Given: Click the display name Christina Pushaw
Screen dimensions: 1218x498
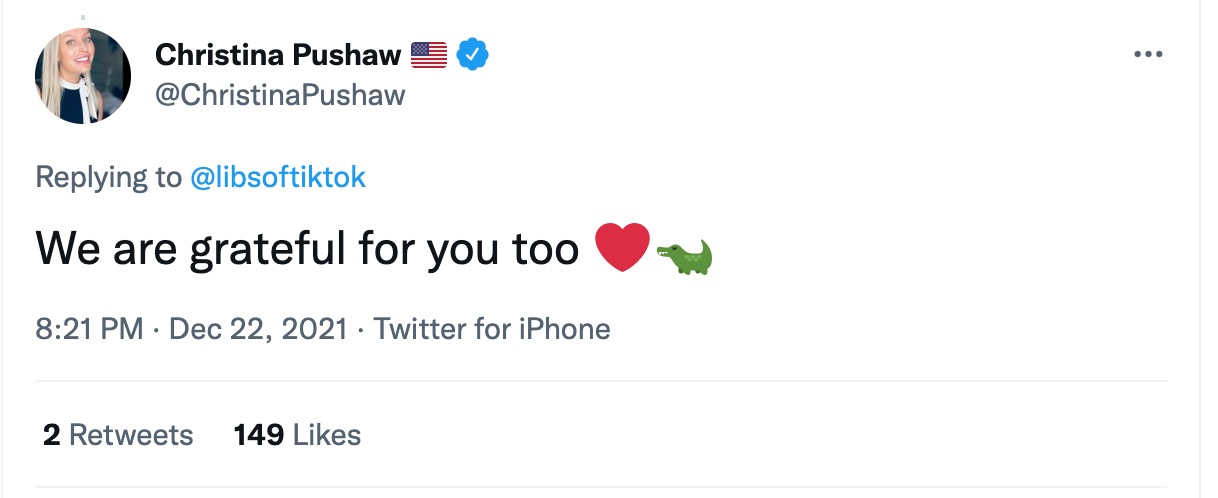Looking at the screenshot, I should (x=277, y=55).
